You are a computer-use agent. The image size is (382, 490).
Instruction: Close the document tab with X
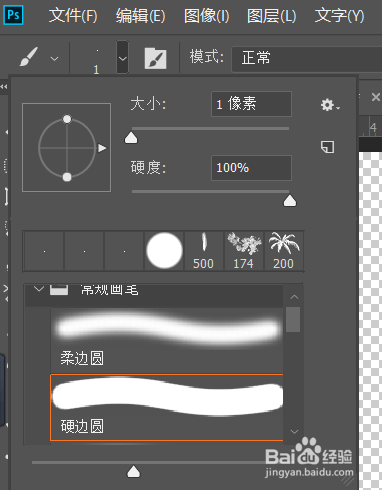click(376, 97)
